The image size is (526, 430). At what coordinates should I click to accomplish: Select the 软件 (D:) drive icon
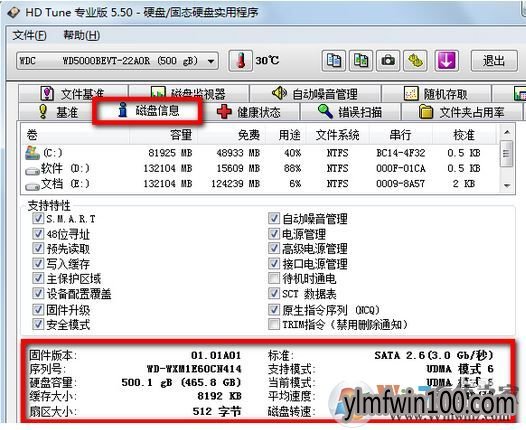pyautogui.click(x=33, y=171)
